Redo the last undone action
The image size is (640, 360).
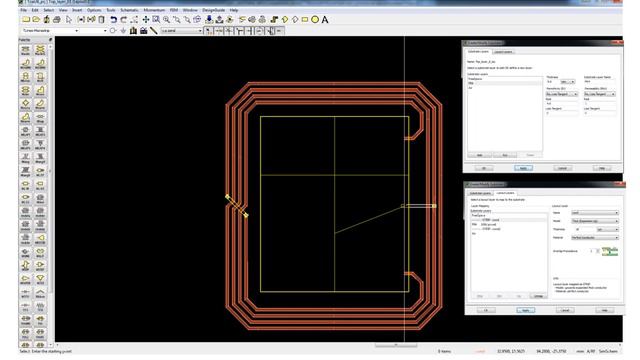pyautogui.click(x=124, y=20)
